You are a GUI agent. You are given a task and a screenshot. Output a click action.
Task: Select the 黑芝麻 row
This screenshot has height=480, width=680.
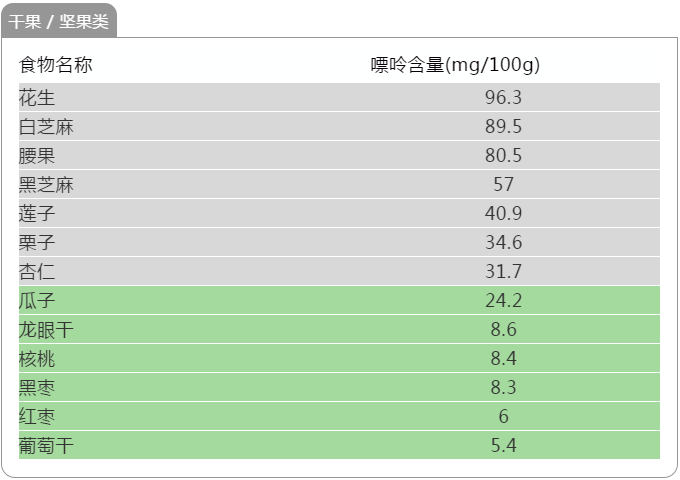click(339, 184)
